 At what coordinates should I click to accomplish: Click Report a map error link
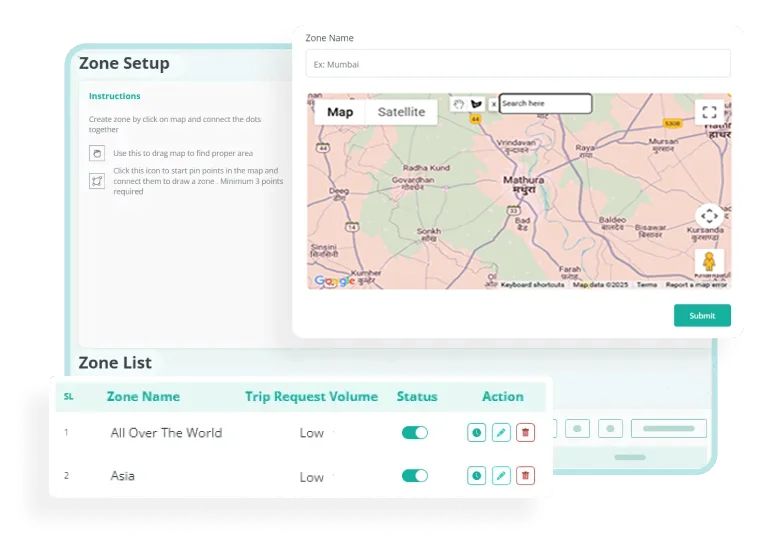(x=696, y=284)
